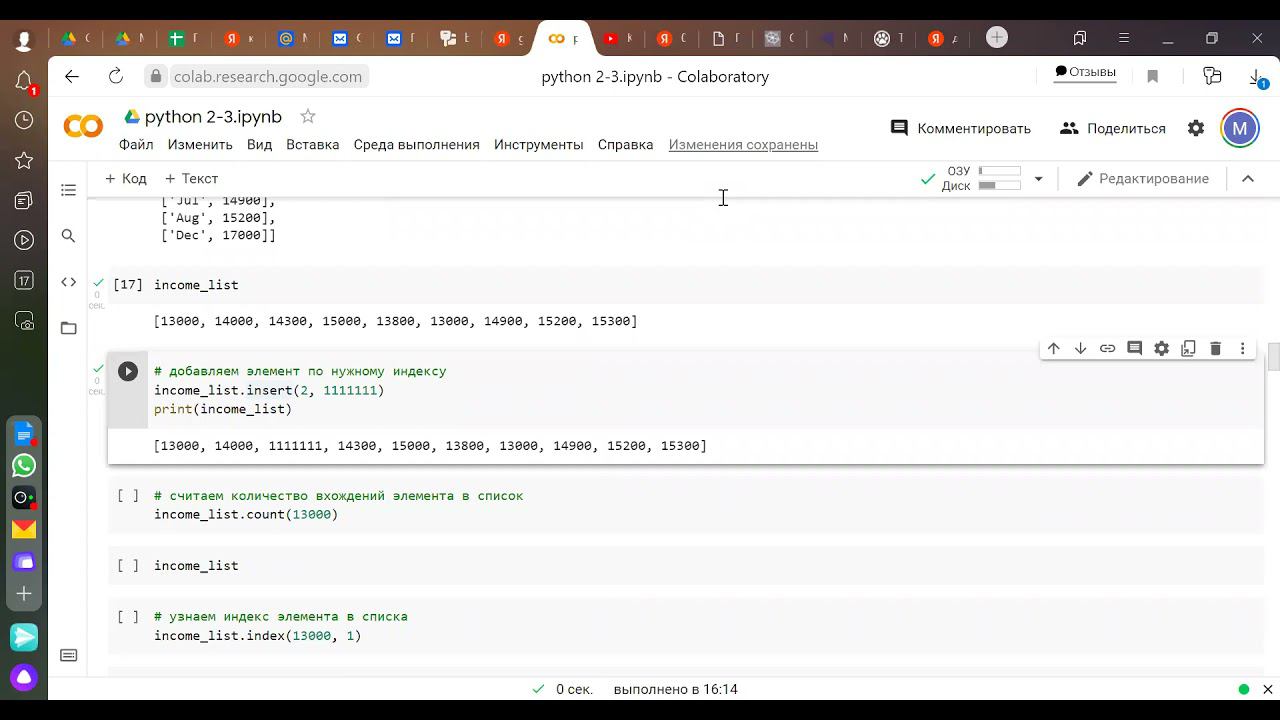Screen dimensions: 1280x720
Task: Add code cell with + Код
Action: (125, 178)
